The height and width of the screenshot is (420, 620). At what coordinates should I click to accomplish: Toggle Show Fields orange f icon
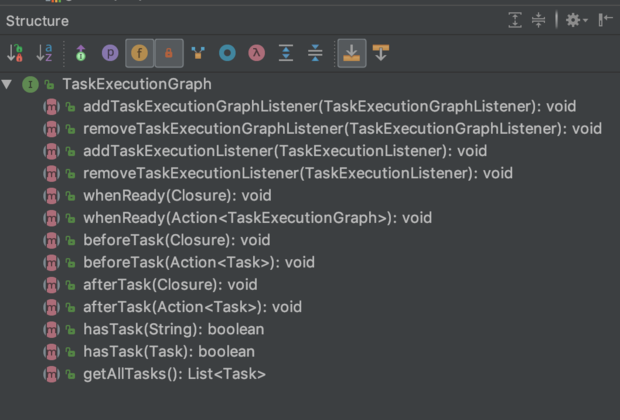(140, 53)
